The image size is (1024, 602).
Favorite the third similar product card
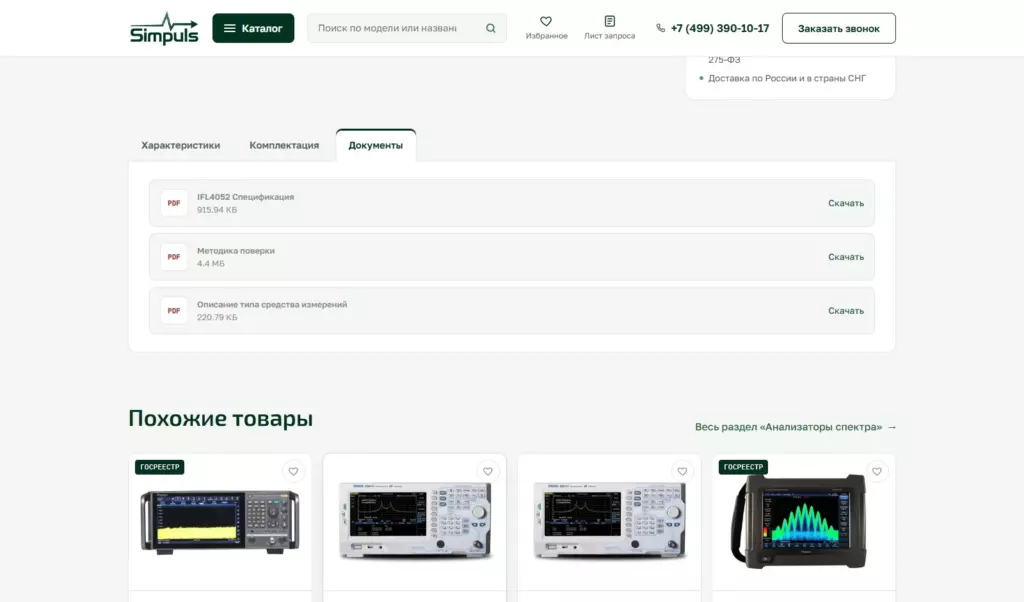(x=682, y=471)
